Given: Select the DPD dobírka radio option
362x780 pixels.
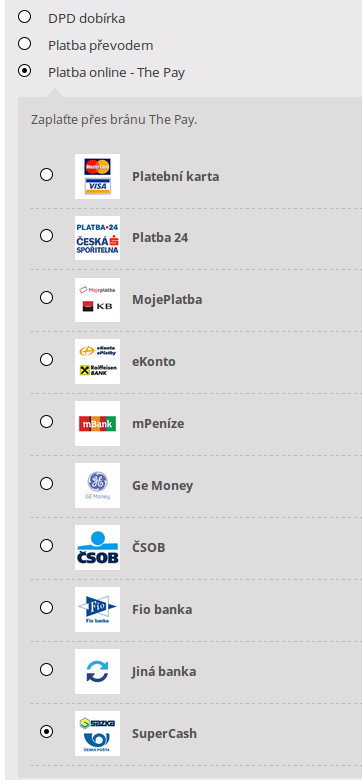Looking at the screenshot, I should point(24,17).
